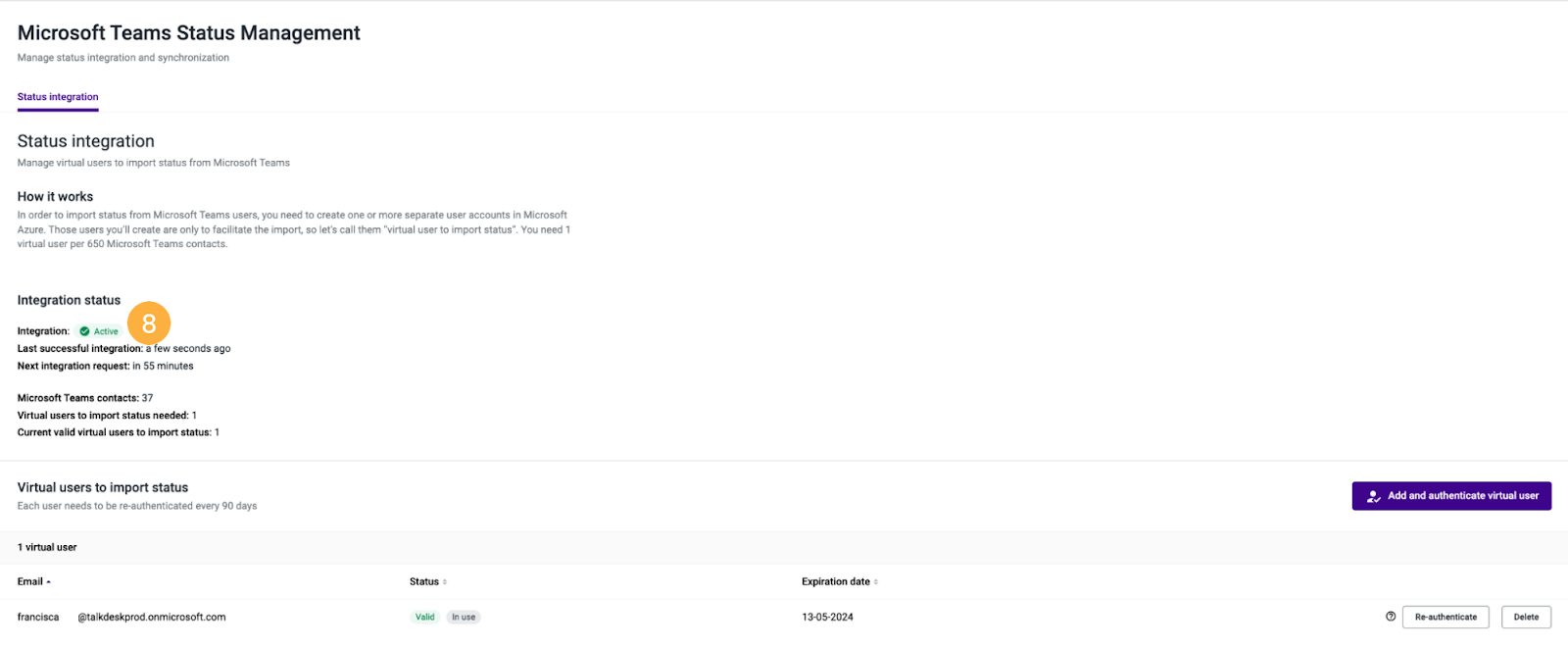The width and height of the screenshot is (1568, 647).
Task: Click the green Active integration badge
Action: point(99,331)
